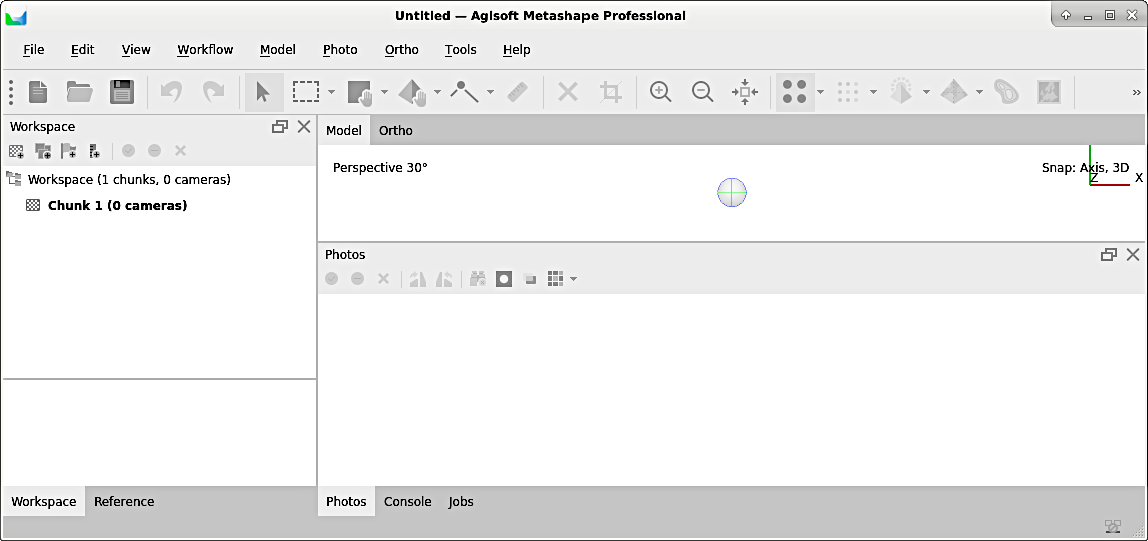Switch to the Jobs tab

click(x=461, y=501)
